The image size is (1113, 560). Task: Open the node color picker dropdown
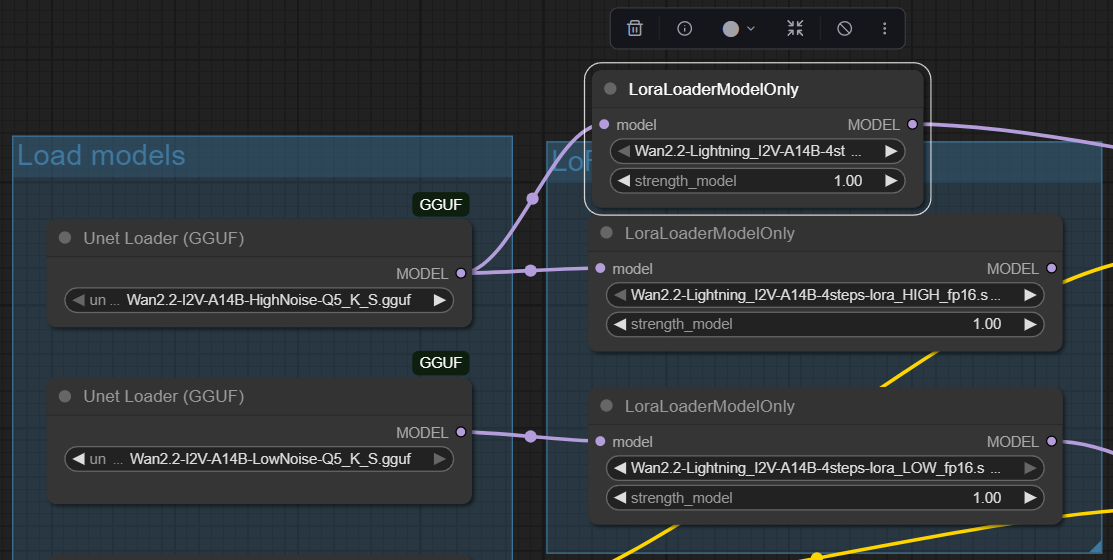(x=738, y=28)
